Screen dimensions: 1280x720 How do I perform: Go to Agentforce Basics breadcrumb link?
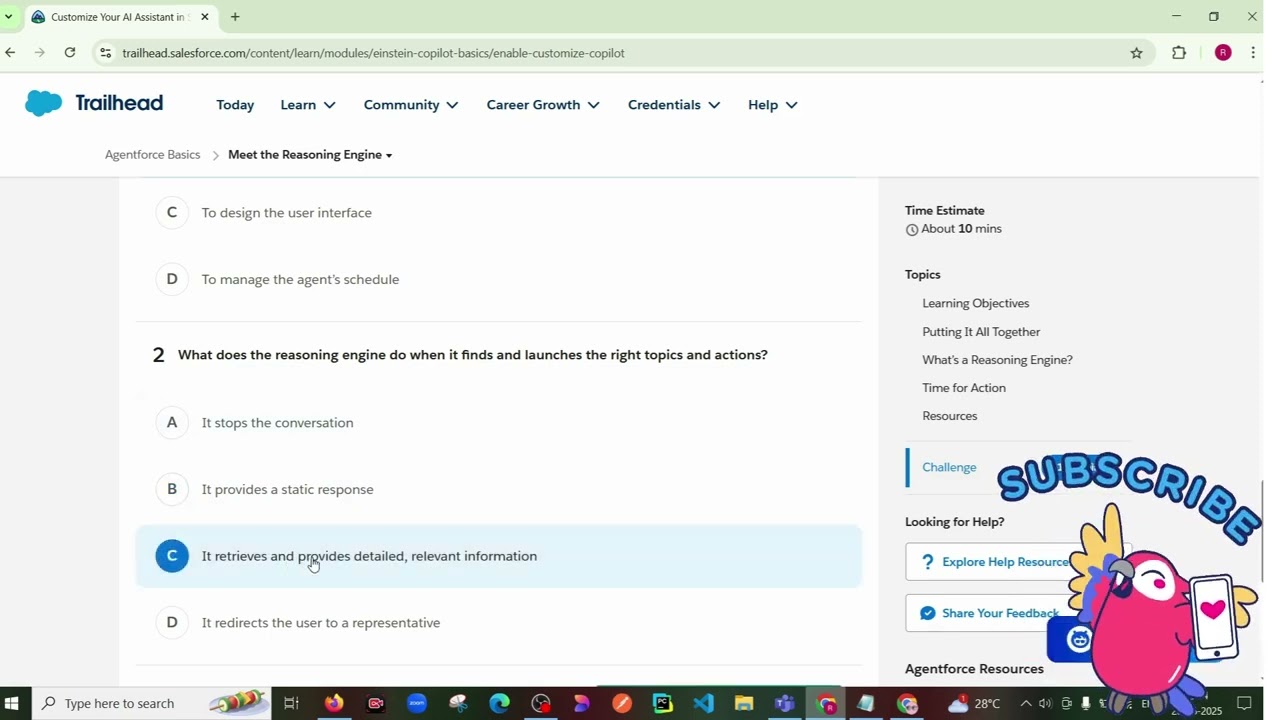pyautogui.click(x=152, y=155)
